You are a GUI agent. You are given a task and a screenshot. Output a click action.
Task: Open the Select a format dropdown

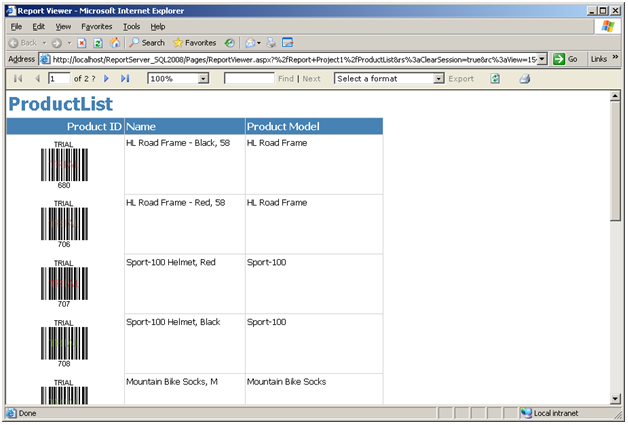pos(439,79)
